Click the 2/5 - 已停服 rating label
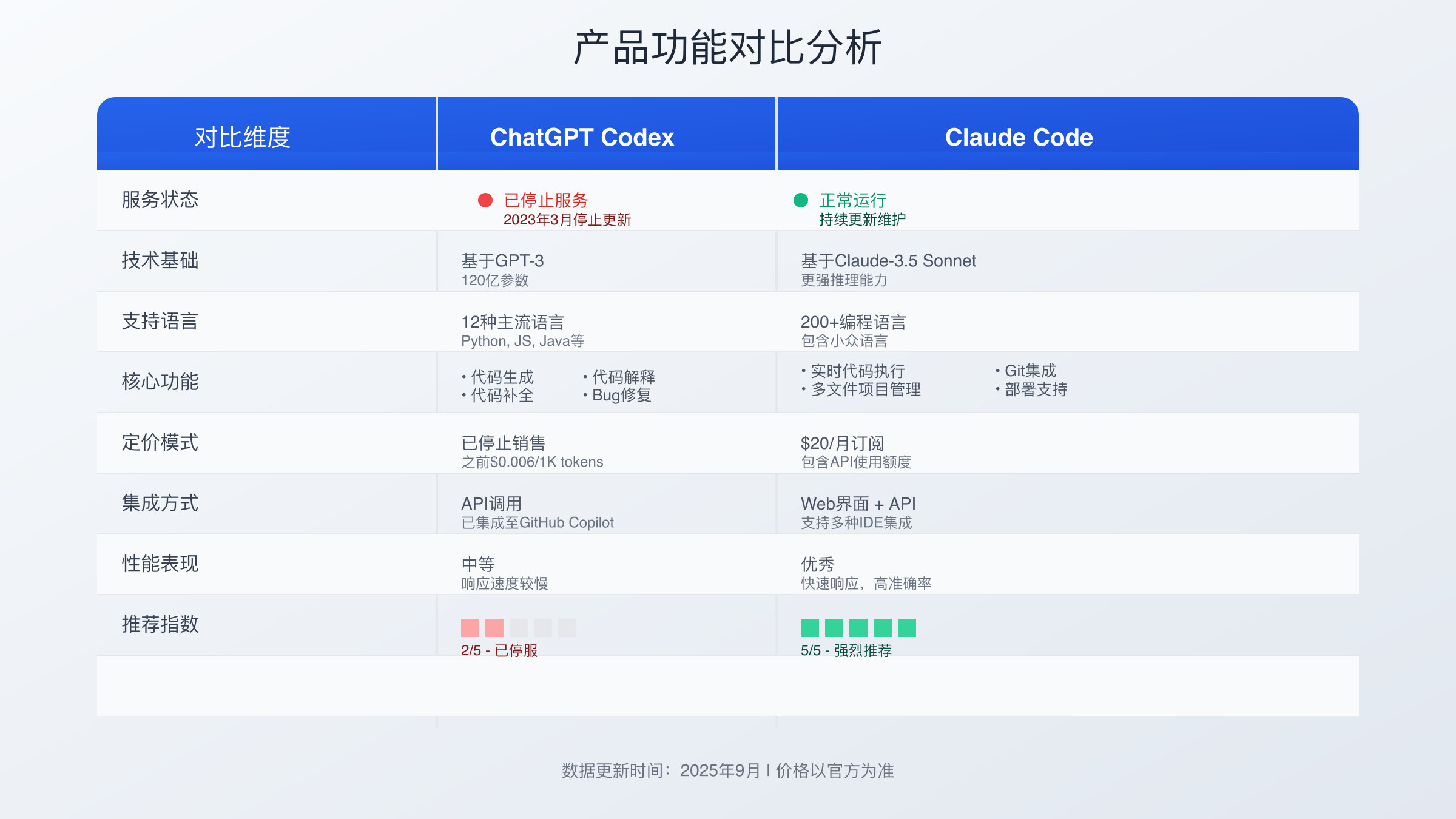The image size is (1456, 819). click(x=499, y=650)
